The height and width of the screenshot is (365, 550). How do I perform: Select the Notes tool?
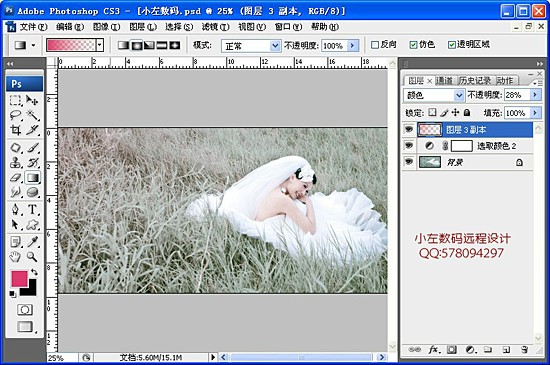pos(15,242)
